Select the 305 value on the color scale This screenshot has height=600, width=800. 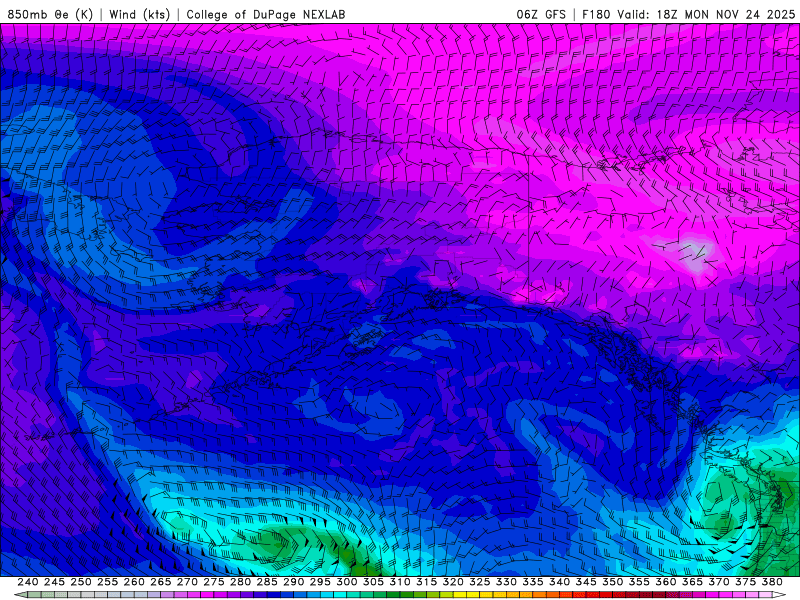(373, 582)
